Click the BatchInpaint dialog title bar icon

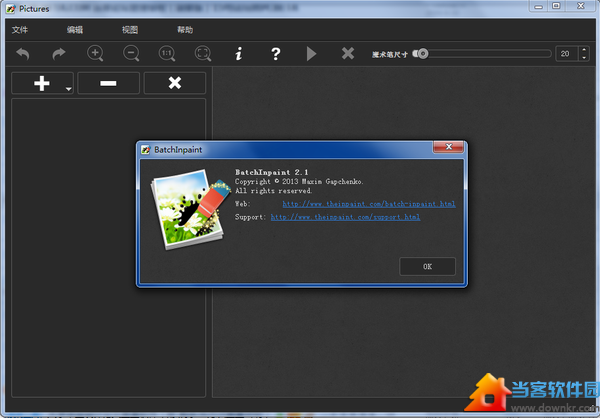(145, 150)
